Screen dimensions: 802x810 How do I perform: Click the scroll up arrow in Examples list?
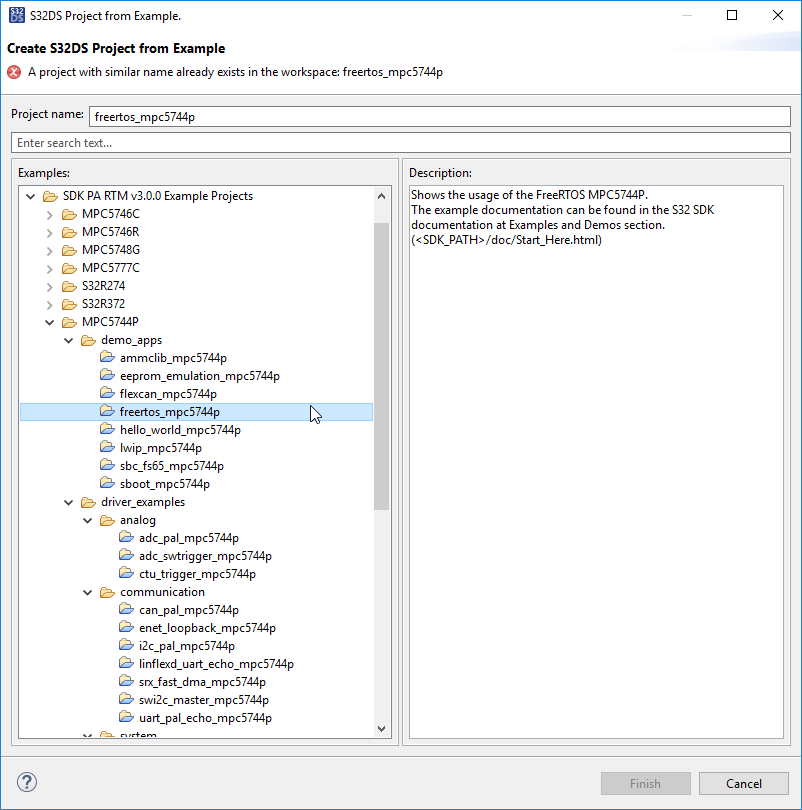point(382,196)
